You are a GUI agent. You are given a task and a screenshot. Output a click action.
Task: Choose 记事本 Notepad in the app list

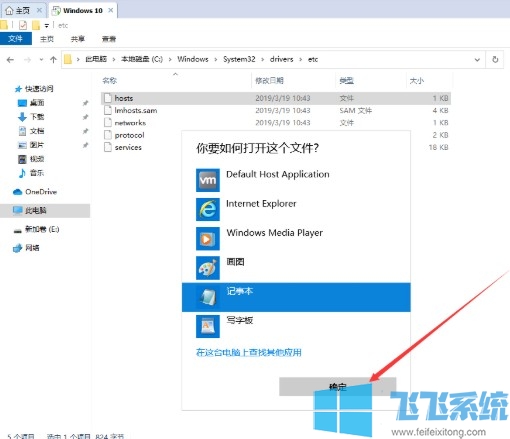point(296,297)
